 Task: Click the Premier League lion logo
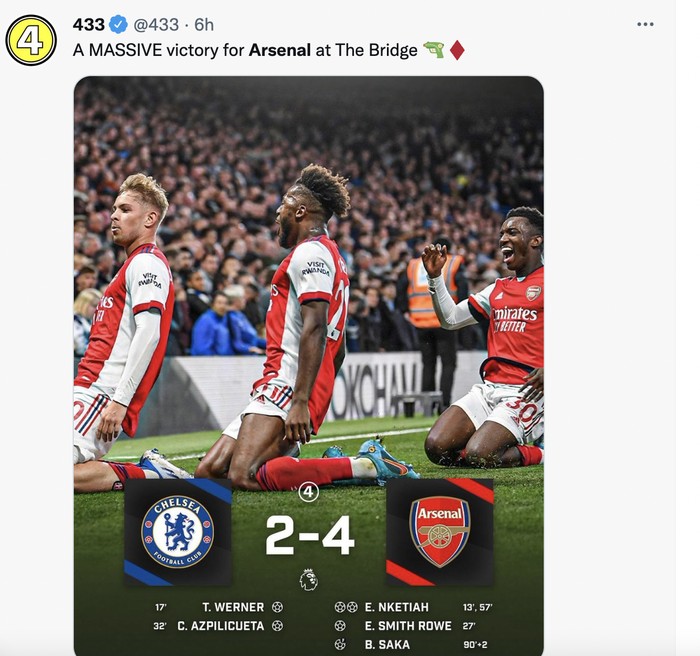(x=309, y=579)
